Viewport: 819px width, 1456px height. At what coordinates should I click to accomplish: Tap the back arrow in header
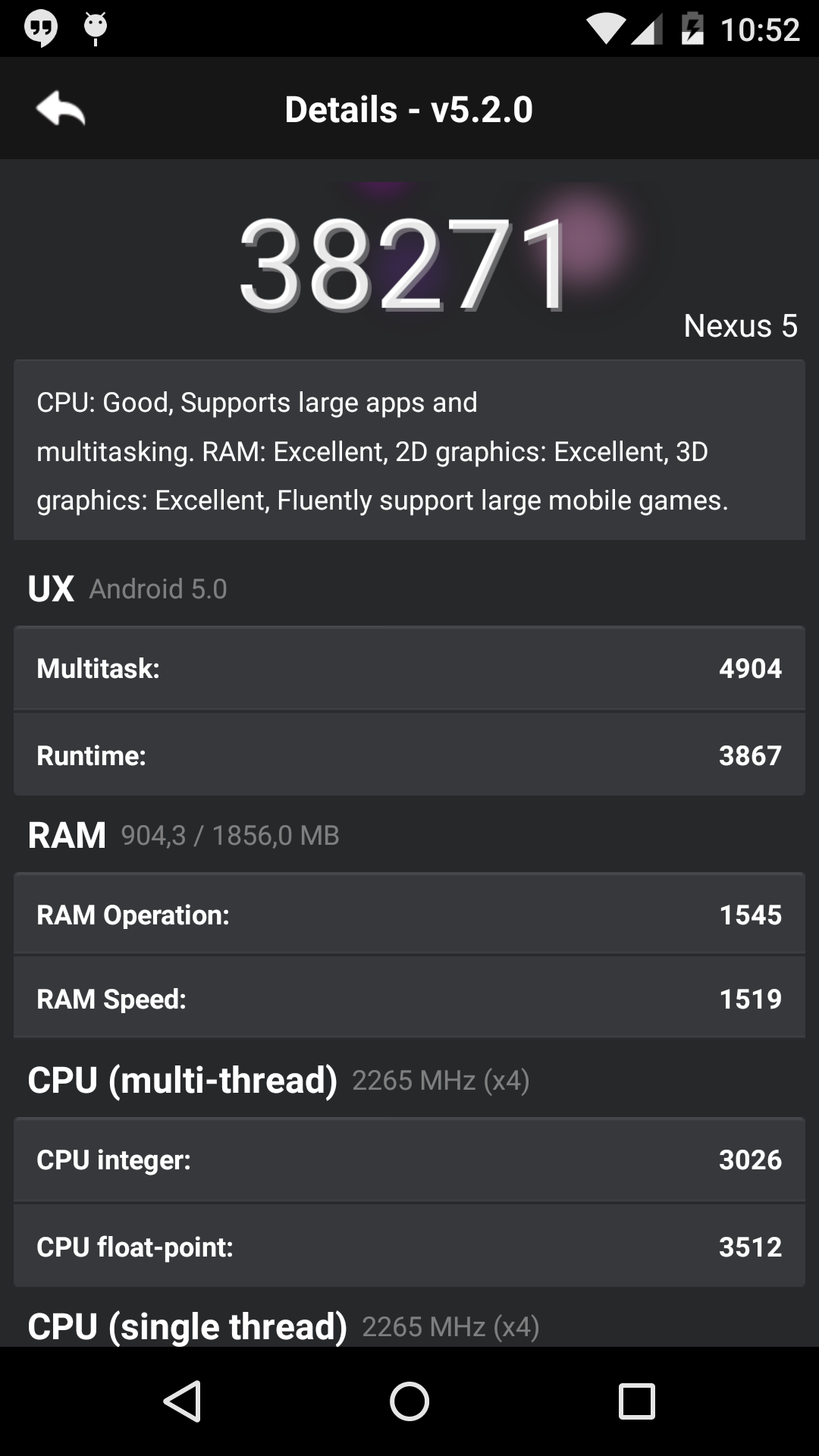click(x=61, y=108)
